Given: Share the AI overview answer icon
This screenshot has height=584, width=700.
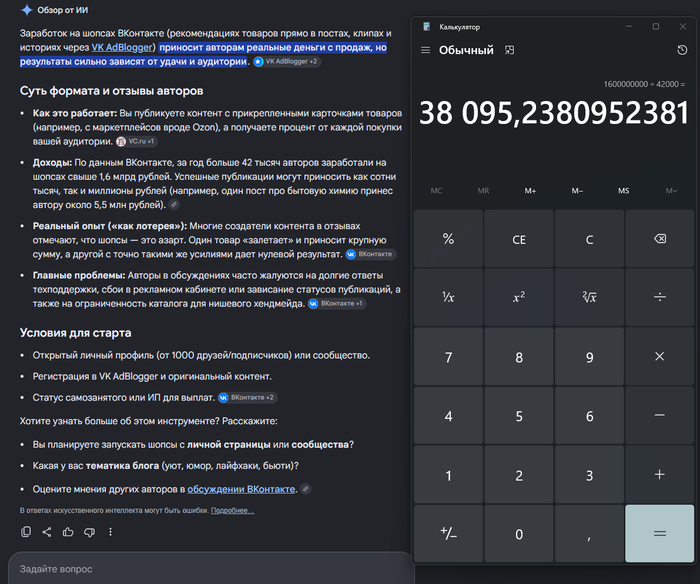Looking at the screenshot, I should (47, 532).
